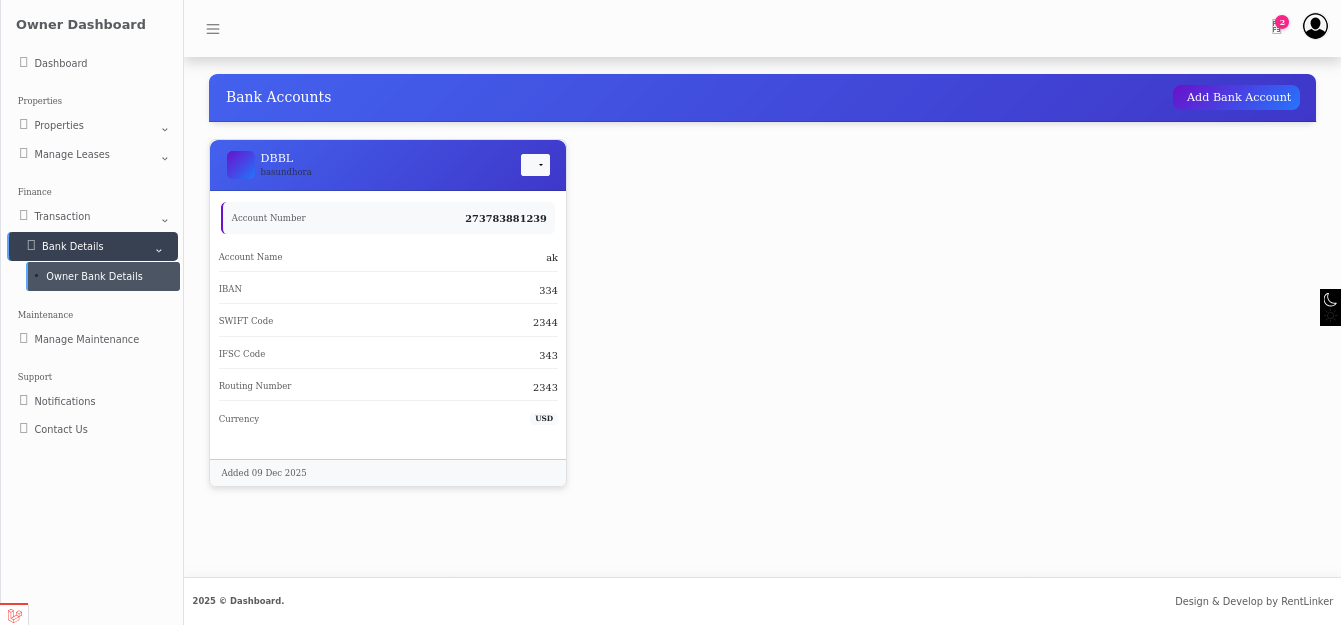Click the Notifications sidebar icon
The height and width of the screenshot is (625, 1341).
(24, 401)
